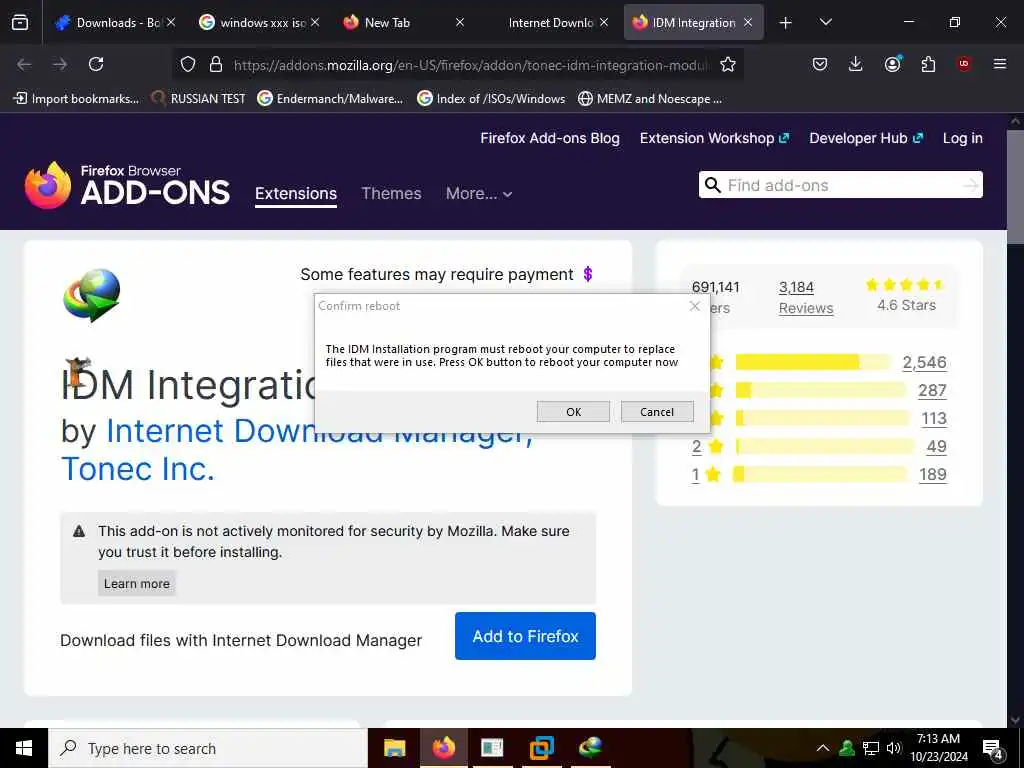
Task: Open the volume control in tray
Action: tap(894, 748)
